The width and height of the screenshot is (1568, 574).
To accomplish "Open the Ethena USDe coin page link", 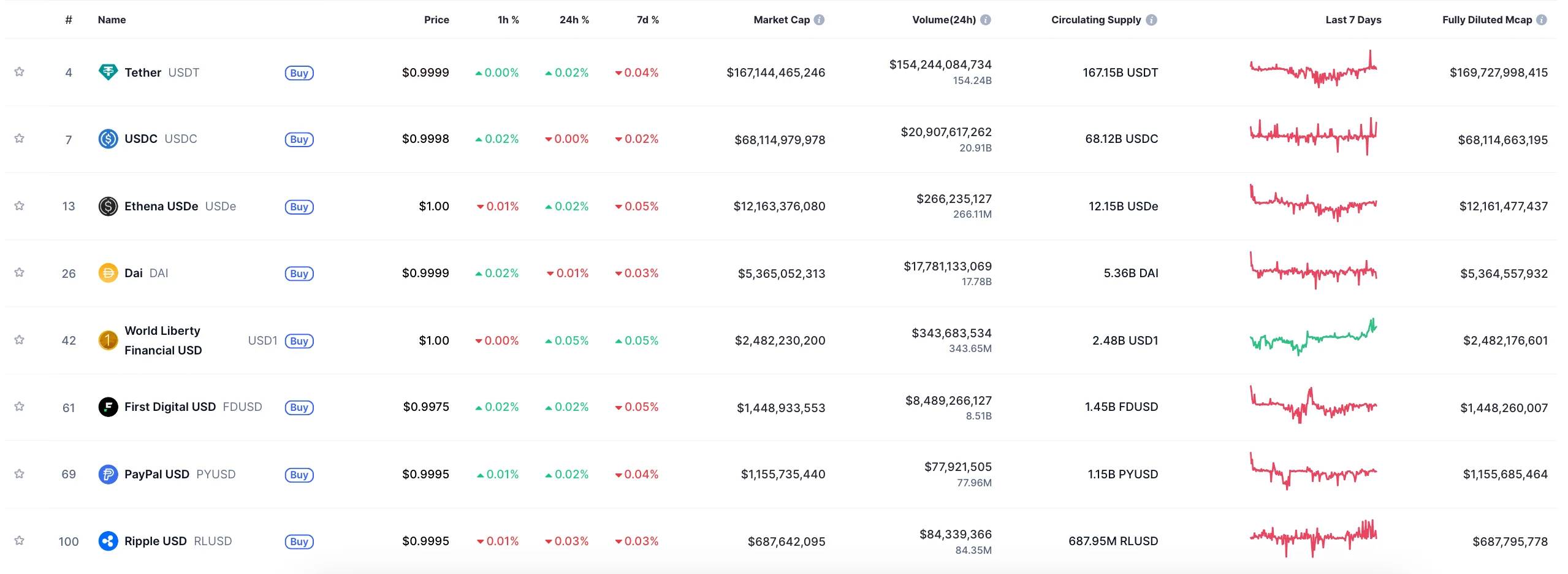I will [161, 206].
